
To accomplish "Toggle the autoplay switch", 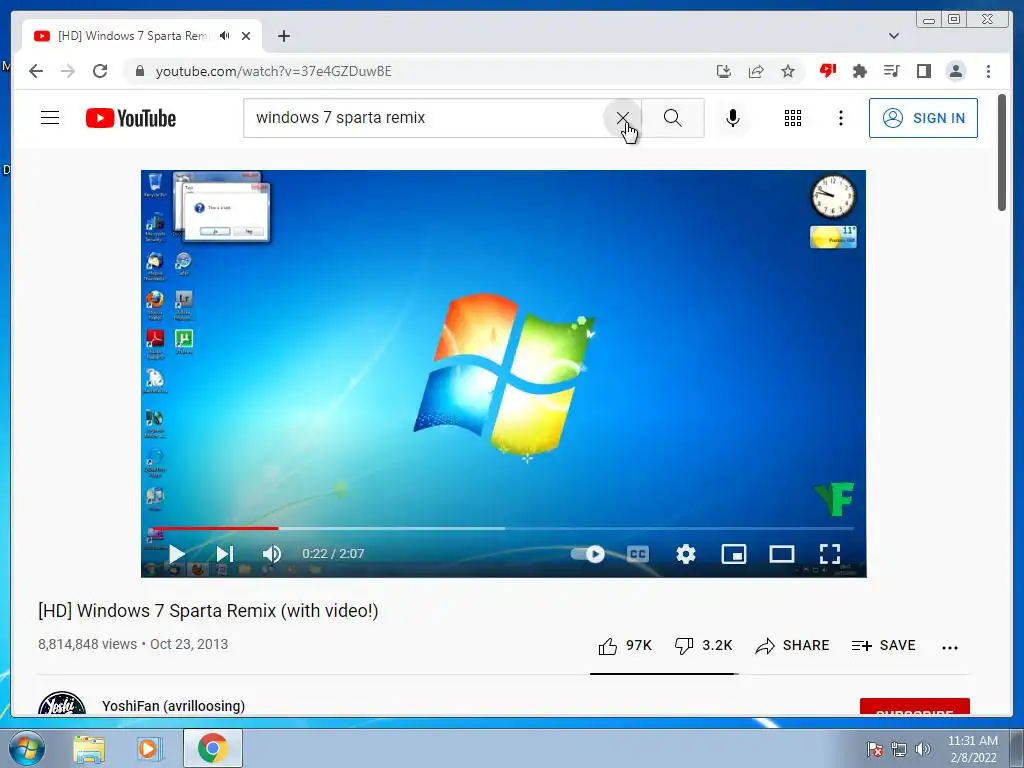I will pos(588,554).
